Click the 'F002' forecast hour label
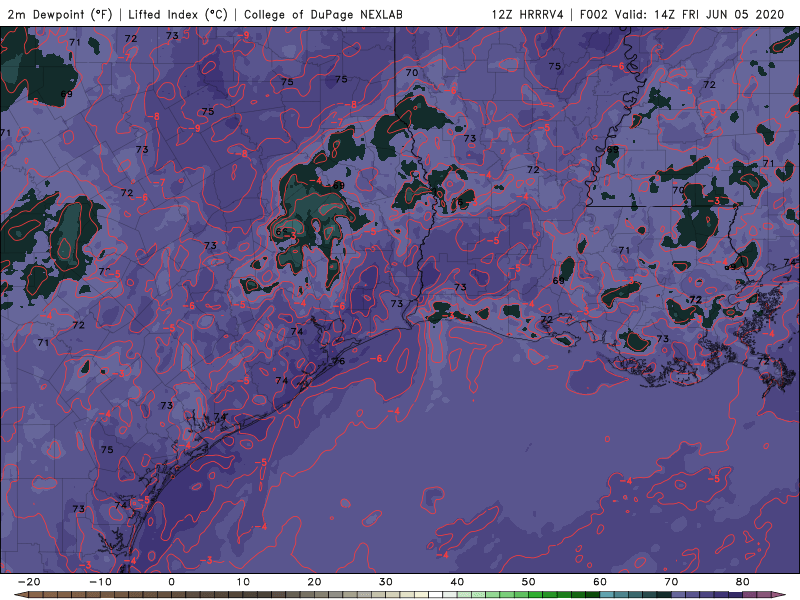Screen dimensions: 800x600 click(x=594, y=14)
